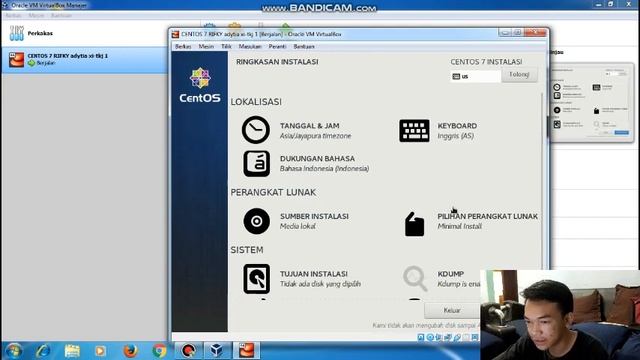Click optical disk indicator in VM status bar
The image size is (640, 360).
[x=430, y=337]
